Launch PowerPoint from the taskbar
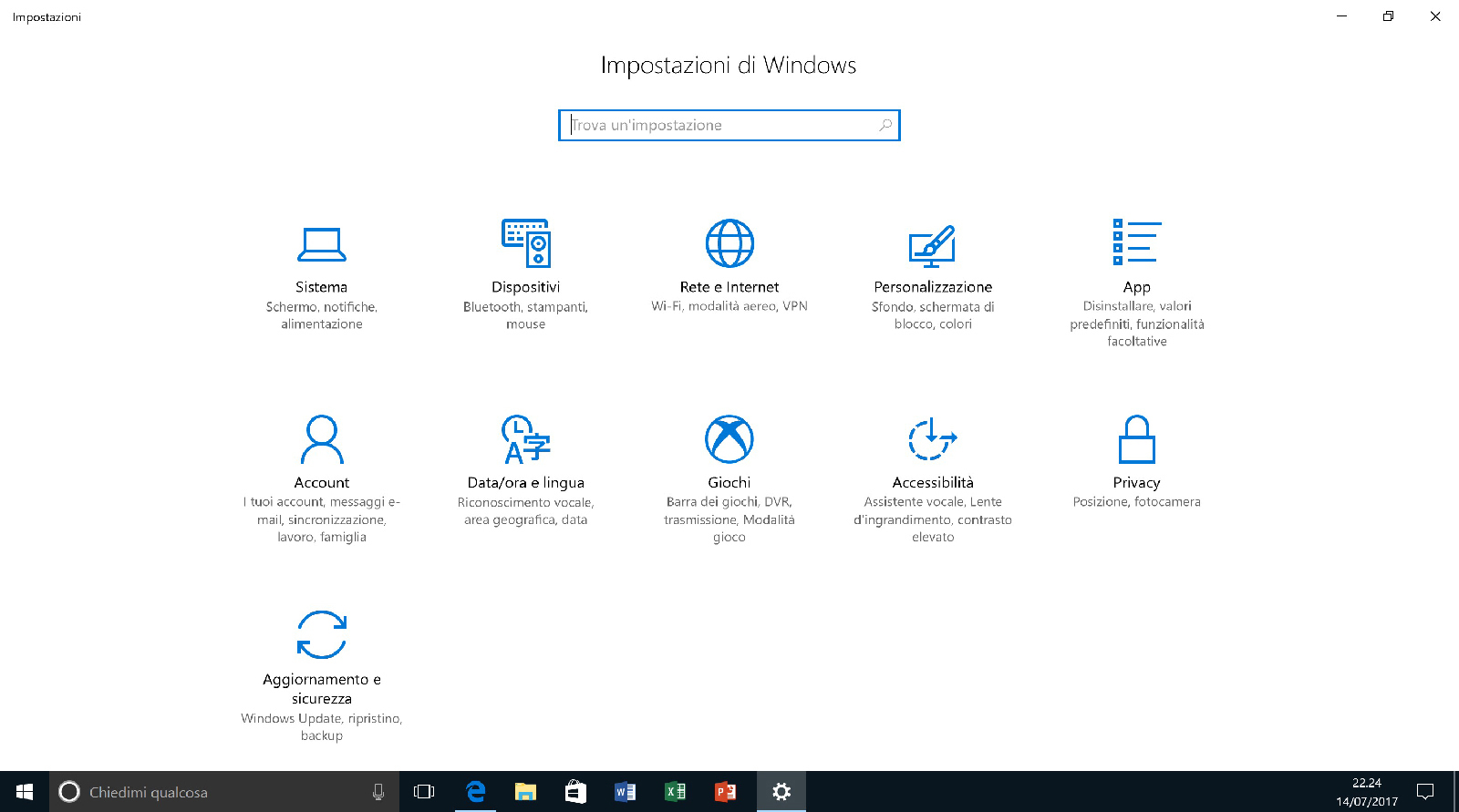 [x=726, y=792]
